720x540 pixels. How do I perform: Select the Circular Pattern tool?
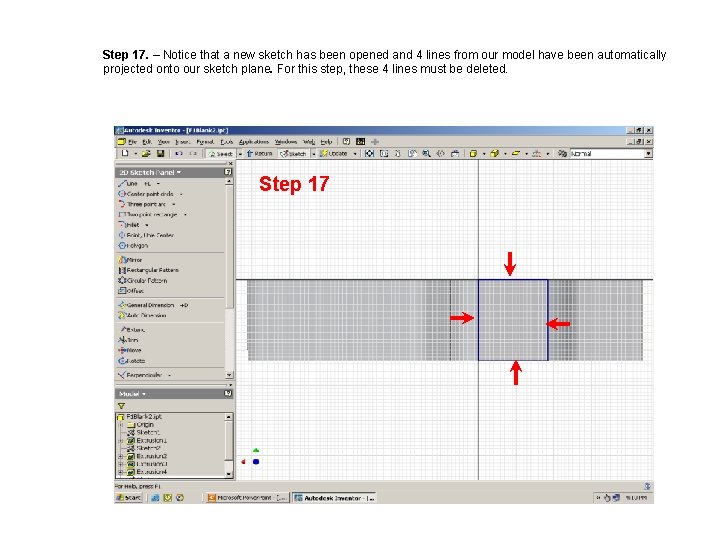coord(143,281)
